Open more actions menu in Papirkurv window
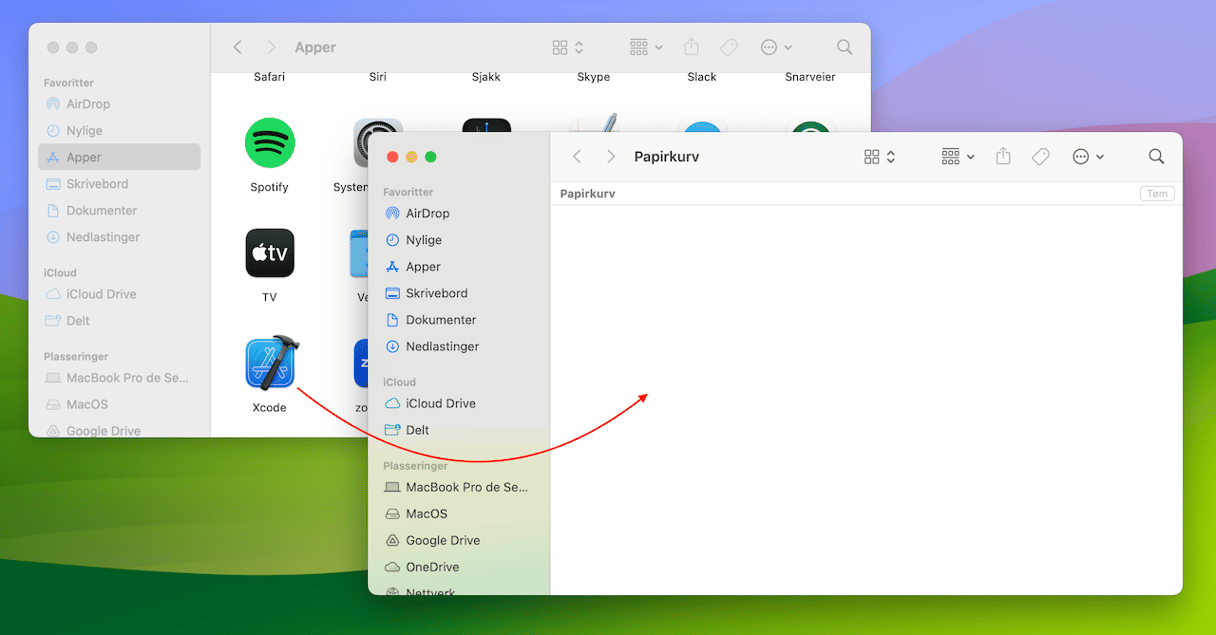Screen dimensions: 1216x635 point(1087,157)
